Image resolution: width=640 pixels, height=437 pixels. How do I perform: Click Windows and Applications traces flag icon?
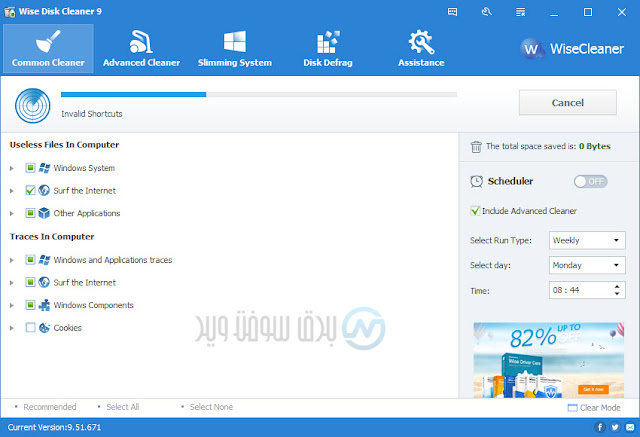point(44,260)
